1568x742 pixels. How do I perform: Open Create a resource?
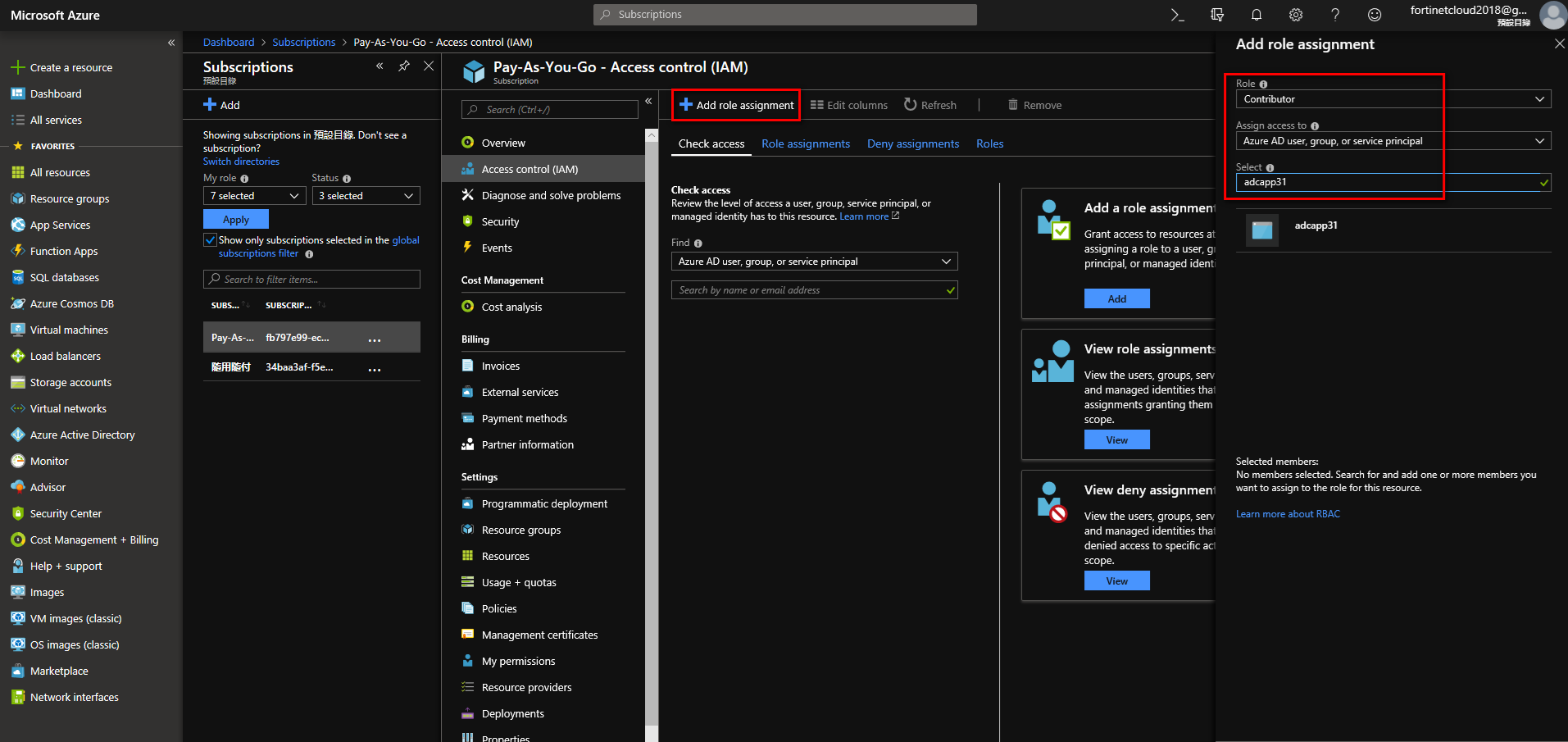(71, 67)
